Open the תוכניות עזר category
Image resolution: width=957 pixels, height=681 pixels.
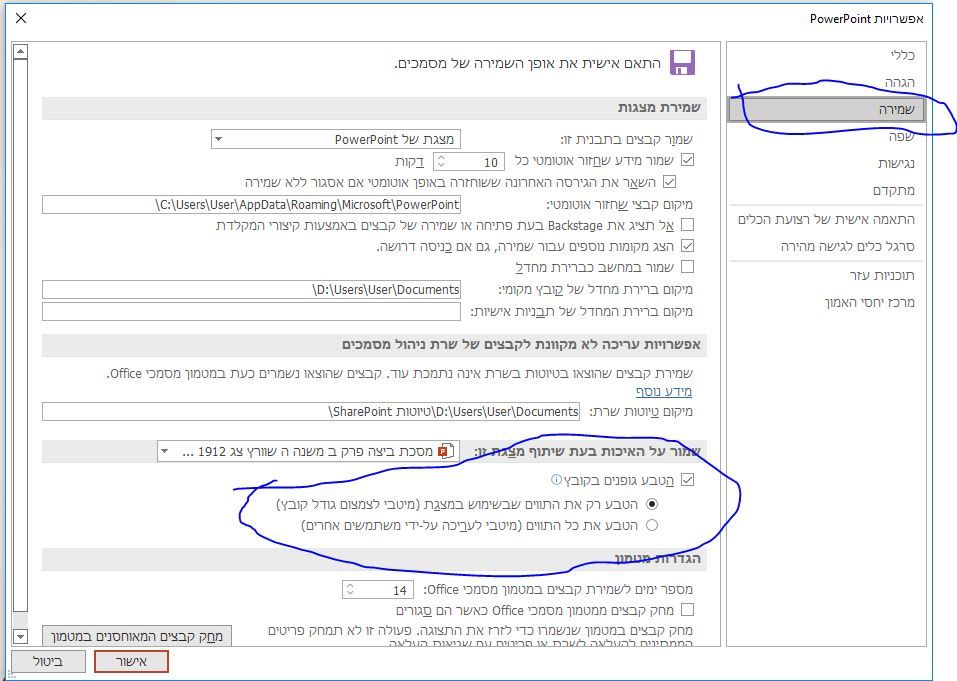click(827, 276)
